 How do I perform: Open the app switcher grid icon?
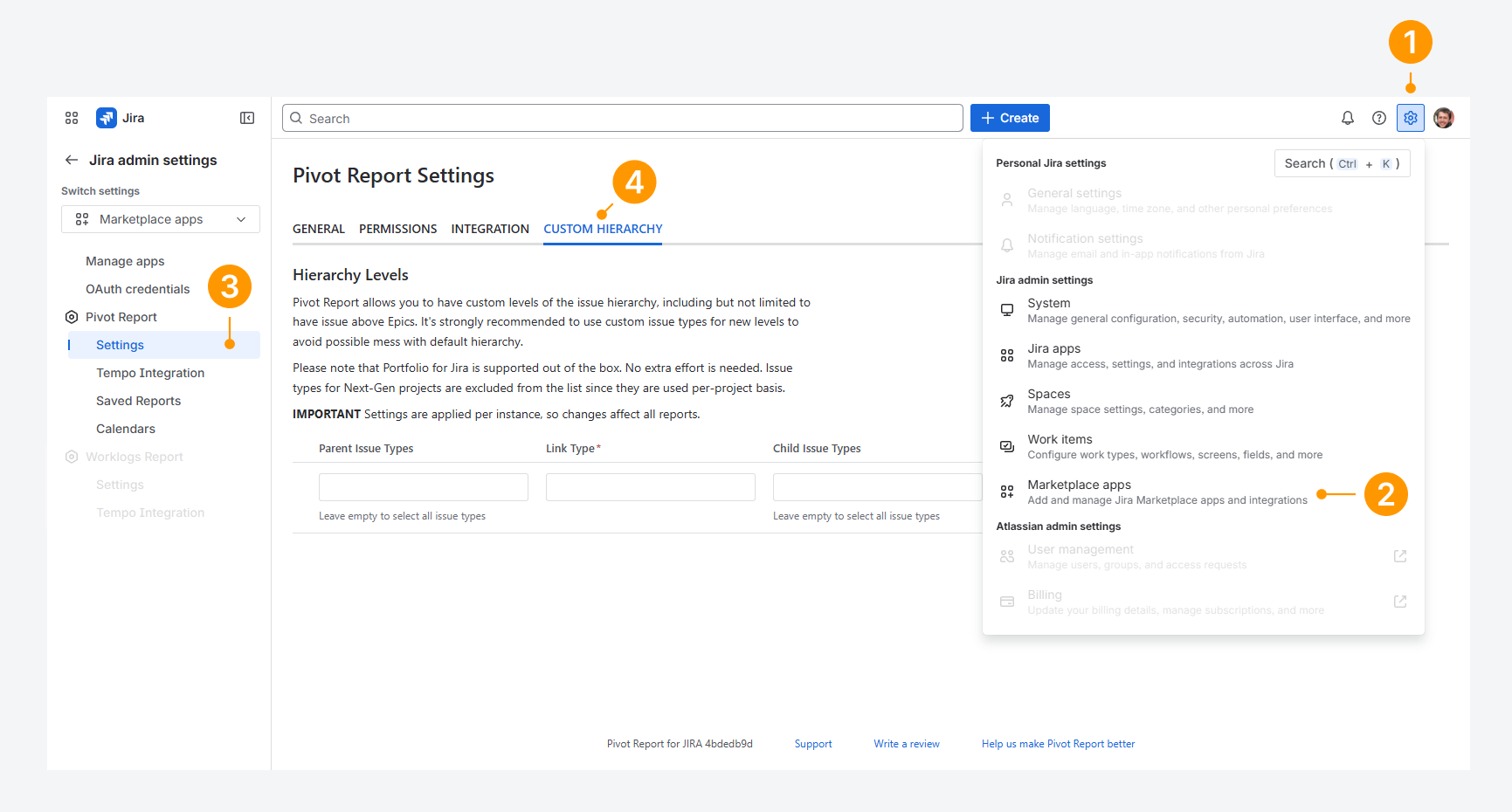tap(72, 118)
